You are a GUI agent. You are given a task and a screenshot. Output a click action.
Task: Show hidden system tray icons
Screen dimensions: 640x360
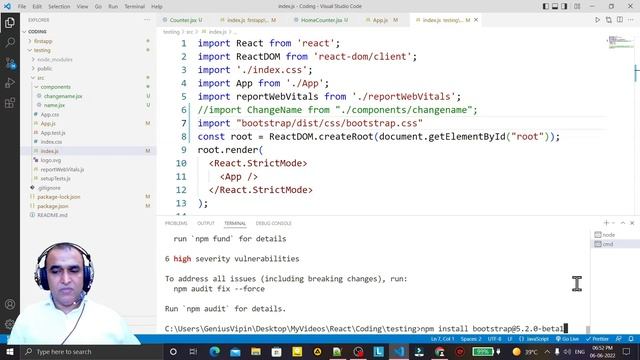coord(547,351)
